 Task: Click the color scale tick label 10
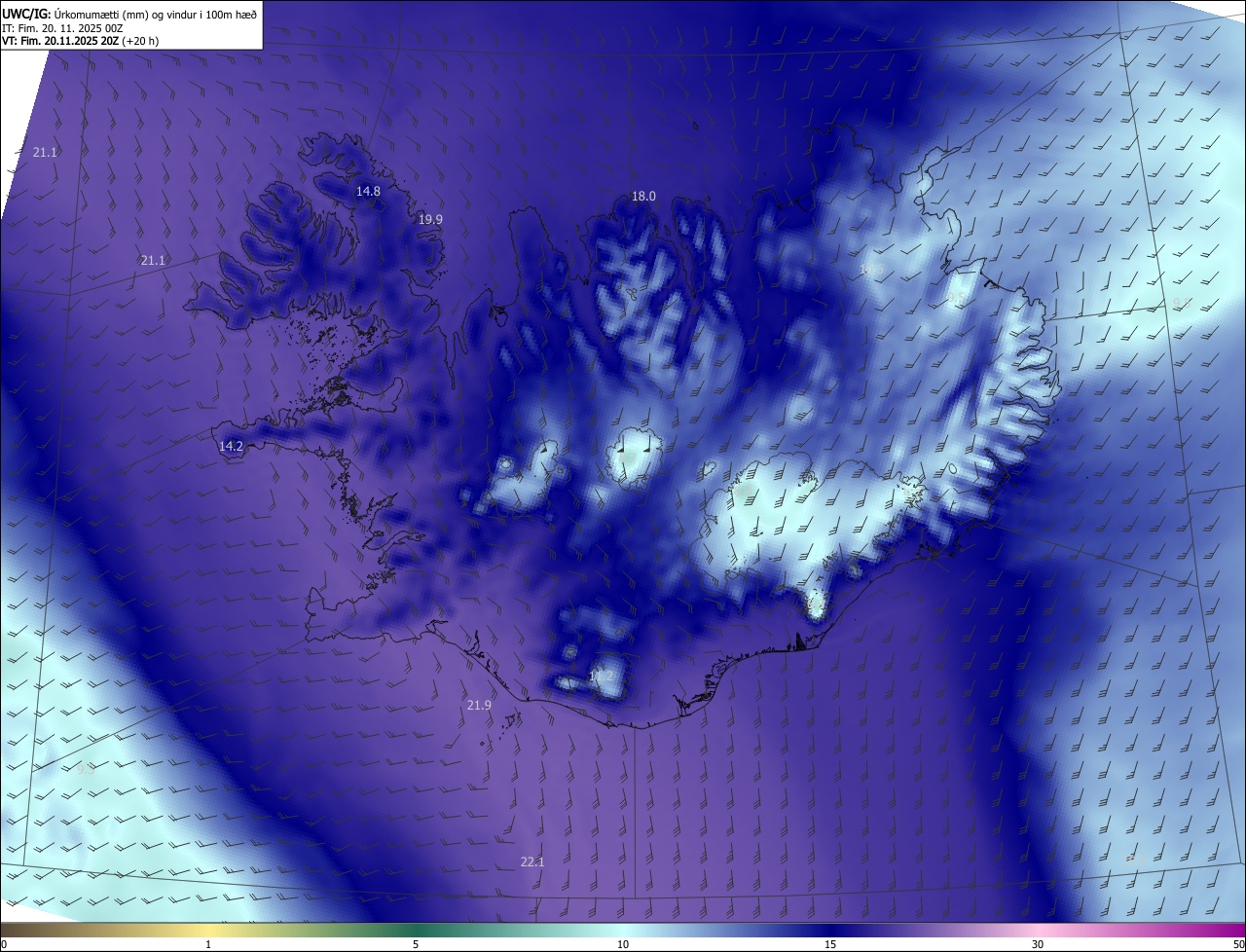click(623, 945)
